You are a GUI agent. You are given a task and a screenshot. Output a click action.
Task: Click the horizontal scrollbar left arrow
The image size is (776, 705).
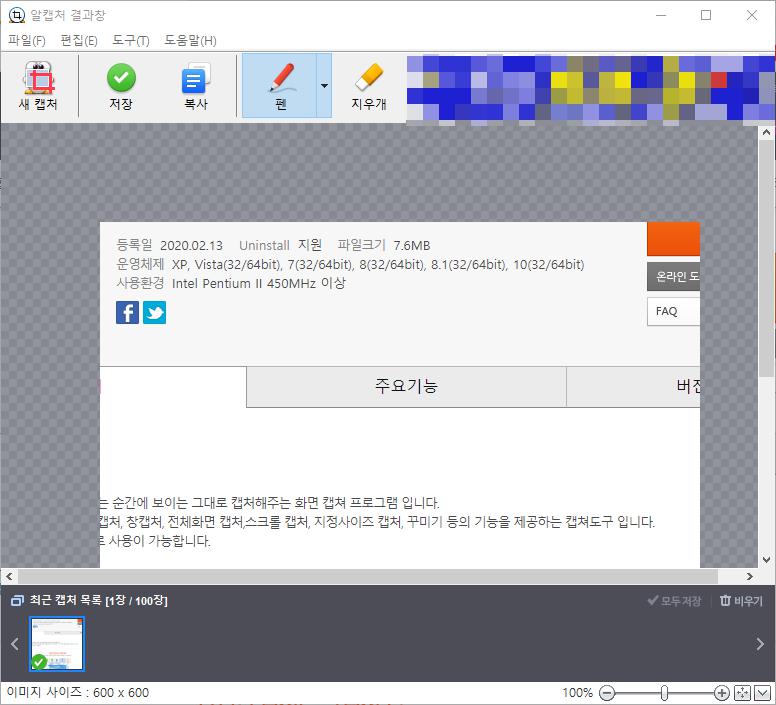pyautogui.click(x=9, y=576)
